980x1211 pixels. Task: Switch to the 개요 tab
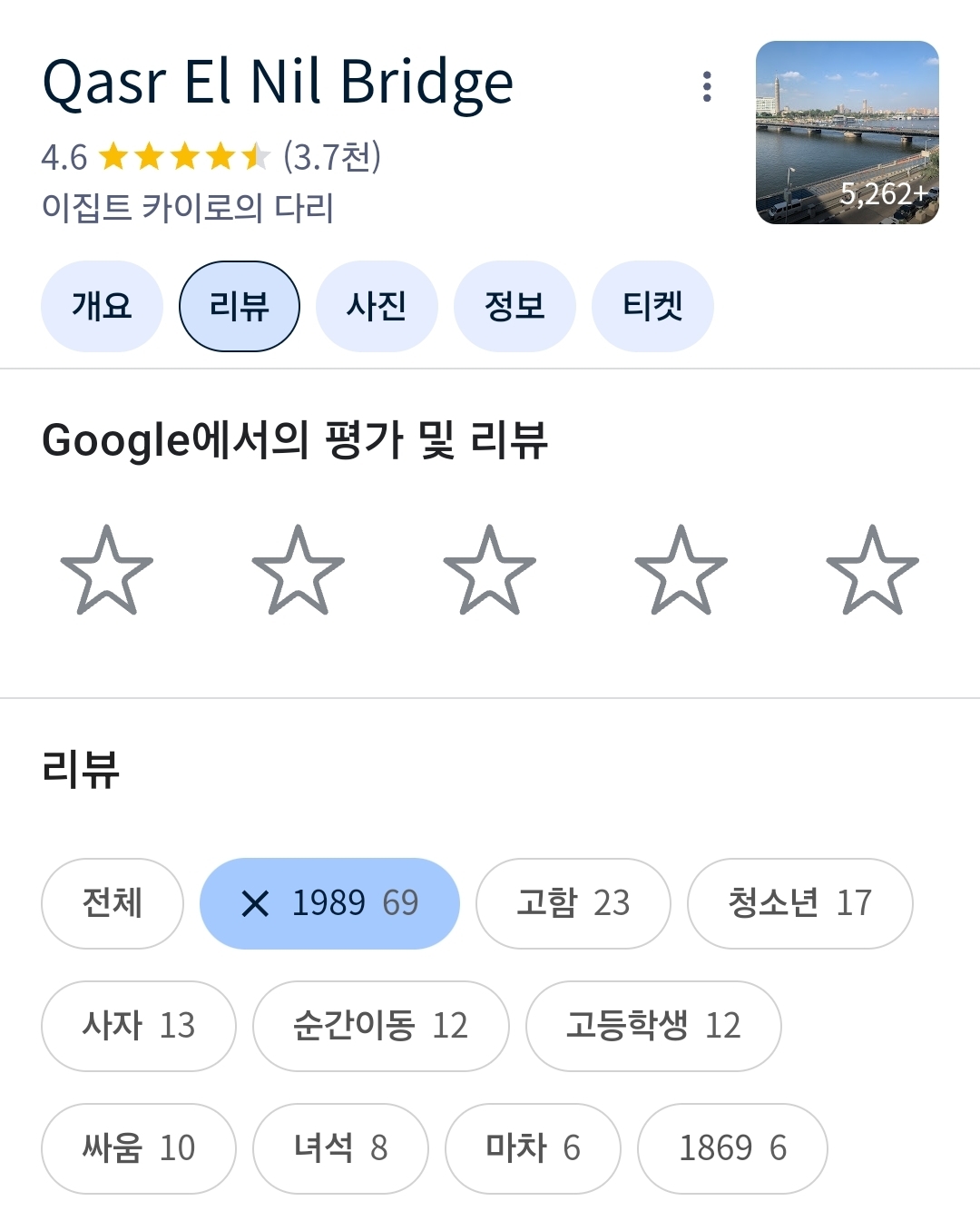click(x=102, y=306)
